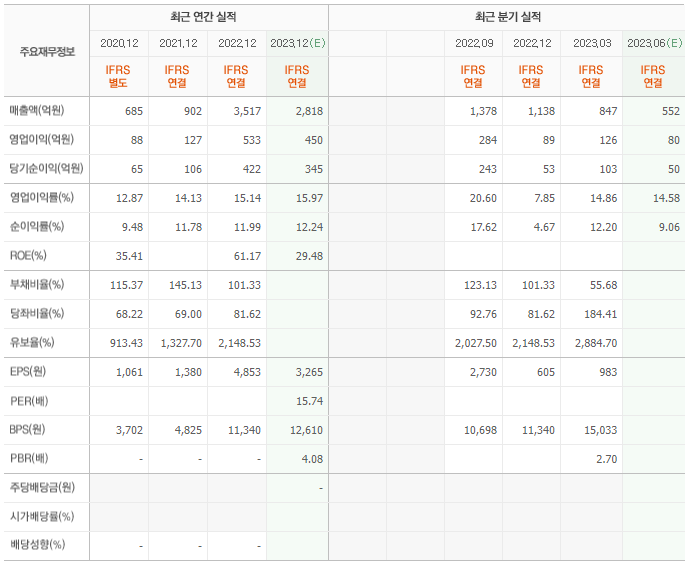Select the '유보율(%)' row label
Screen dimensions: 689x564
(x=32, y=343)
